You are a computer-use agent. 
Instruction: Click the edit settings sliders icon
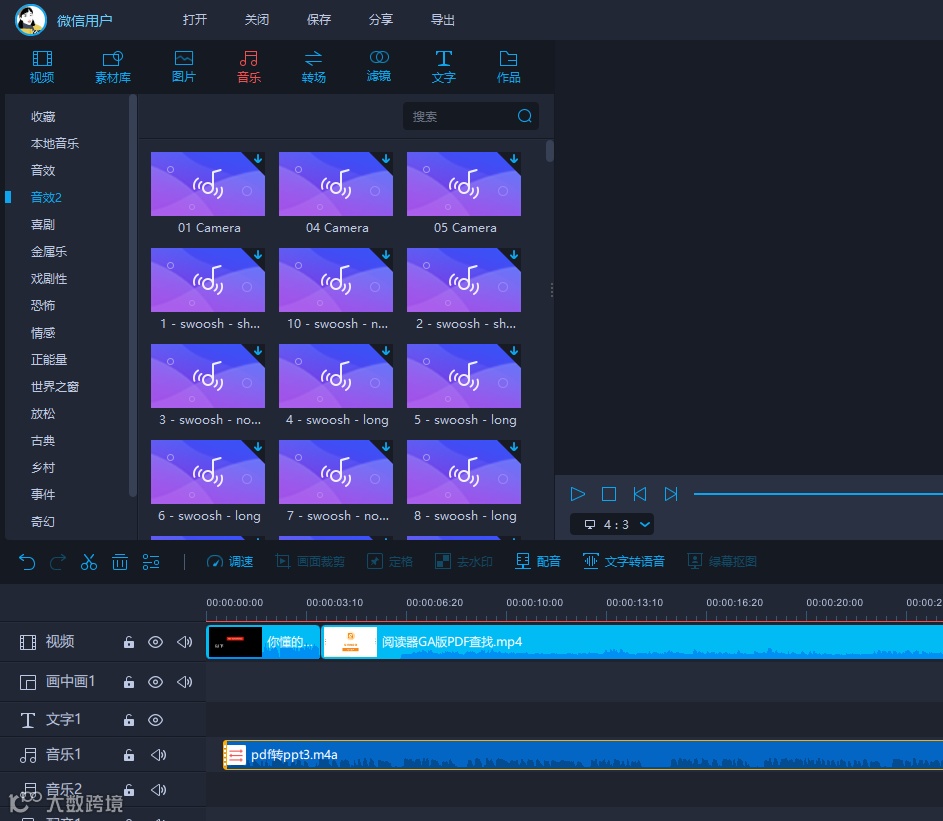(x=151, y=562)
